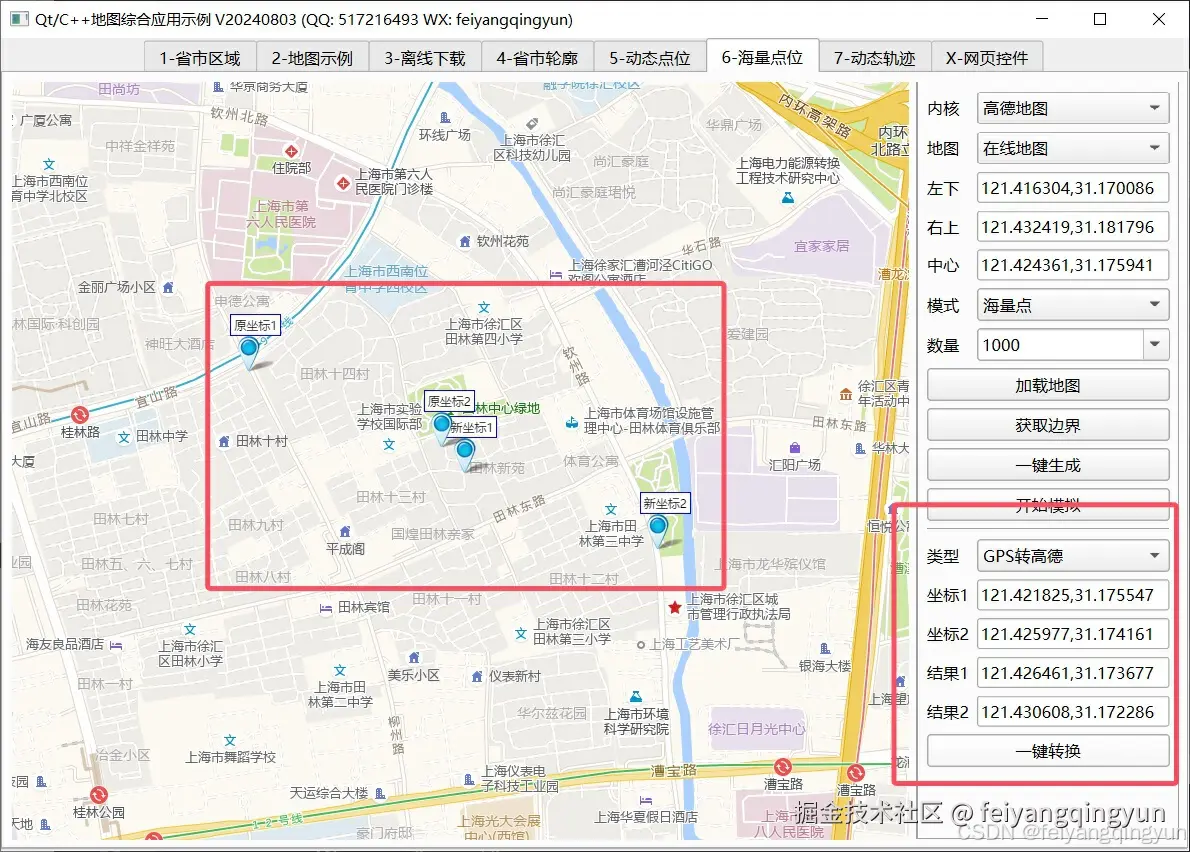Click the 原坐标1 map marker pin
Image resolution: width=1190 pixels, height=852 pixels.
tap(248, 347)
